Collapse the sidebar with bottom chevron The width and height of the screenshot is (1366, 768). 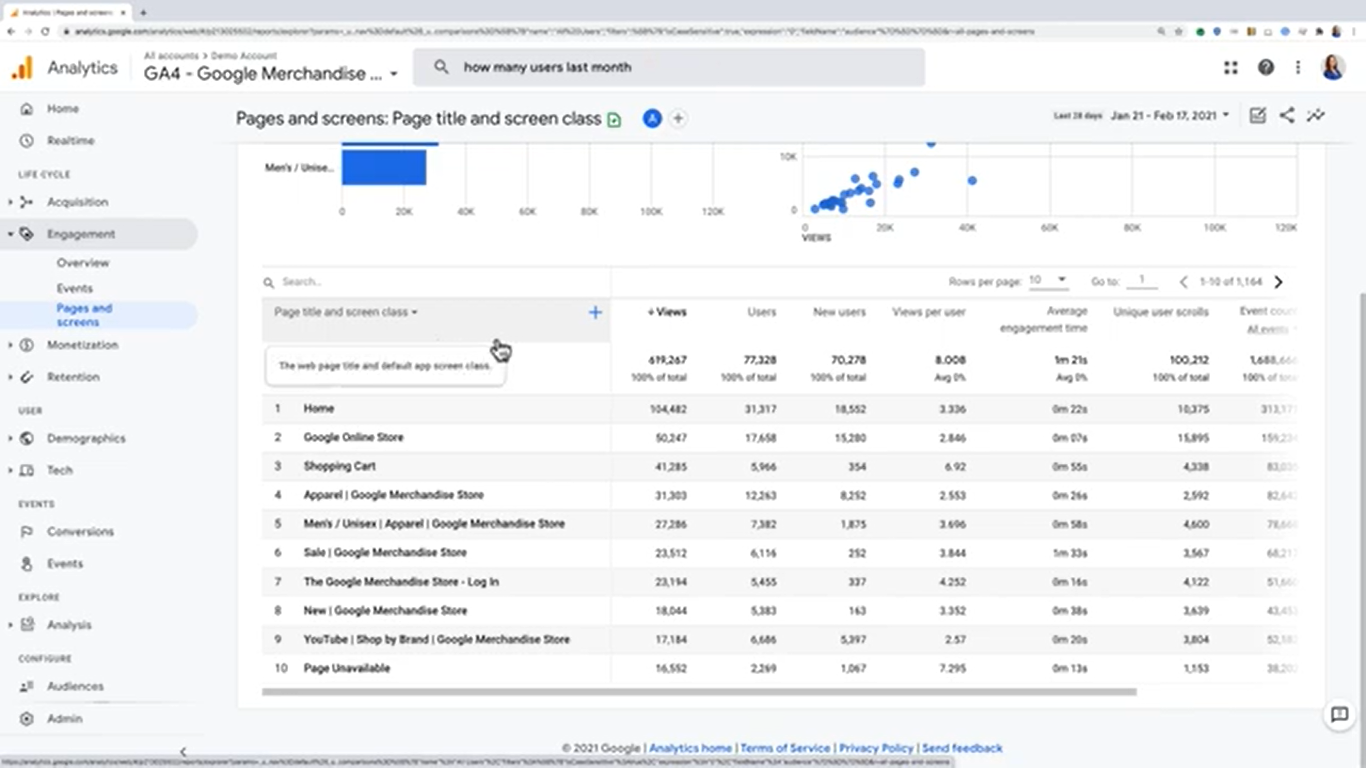point(183,751)
